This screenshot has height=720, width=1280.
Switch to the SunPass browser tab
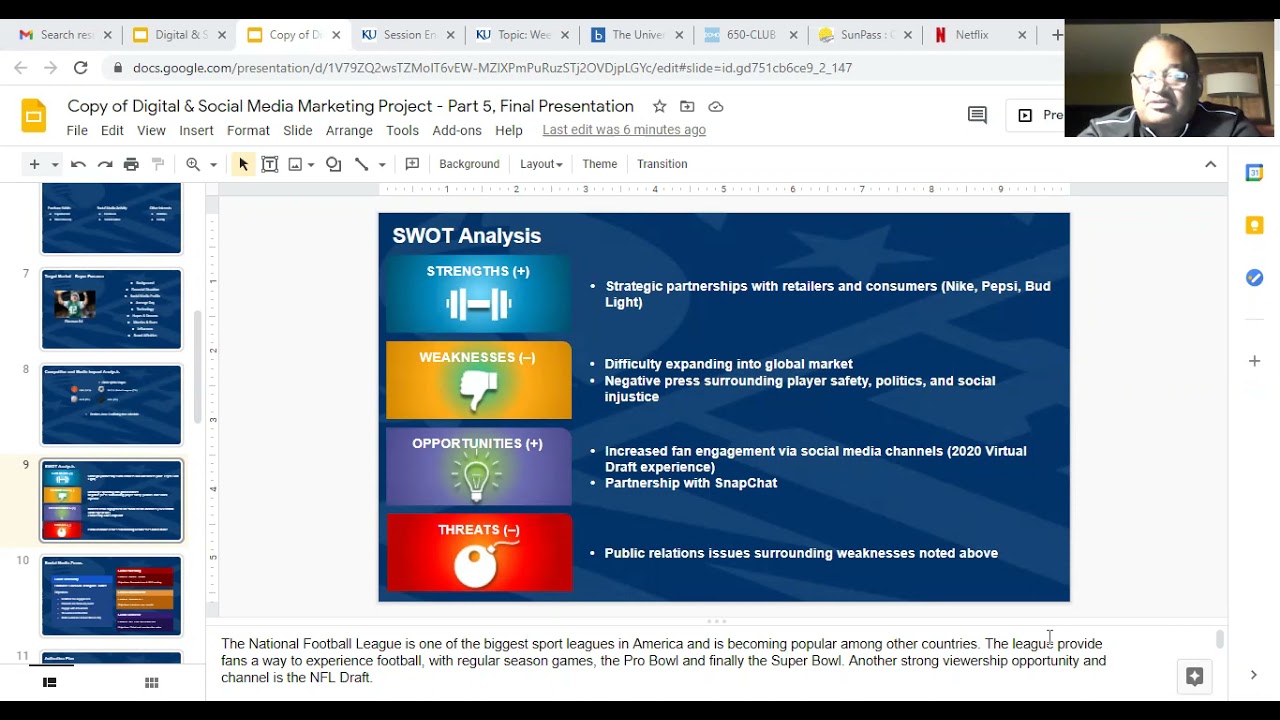(x=864, y=35)
